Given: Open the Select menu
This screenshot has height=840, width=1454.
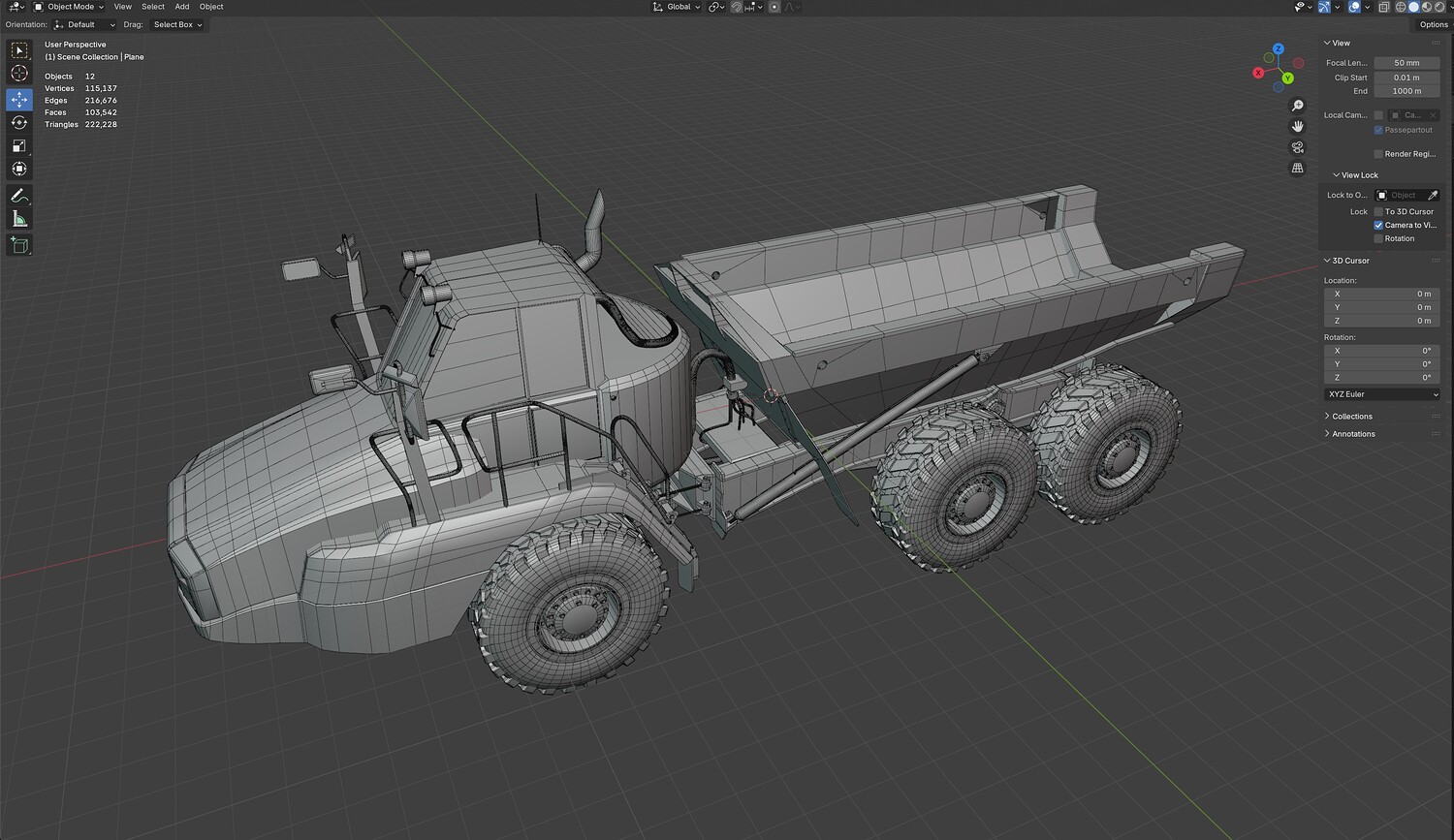Looking at the screenshot, I should pyautogui.click(x=153, y=7).
